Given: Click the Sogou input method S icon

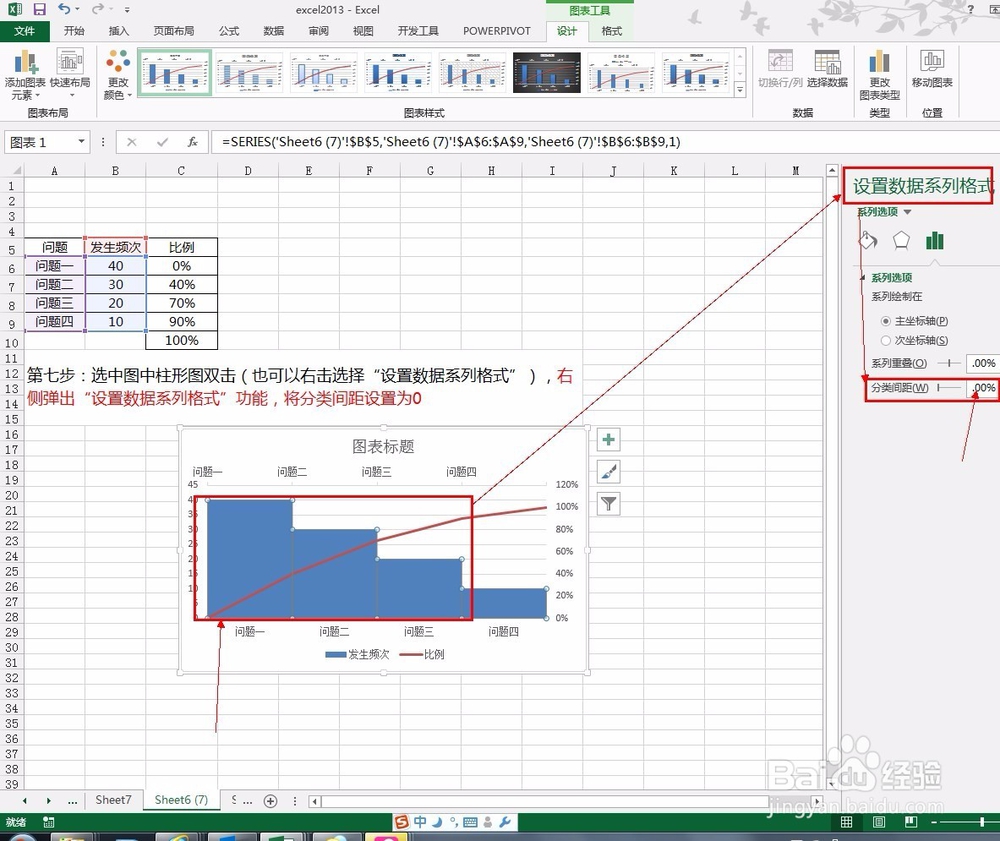Looking at the screenshot, I should coord(401,822).
